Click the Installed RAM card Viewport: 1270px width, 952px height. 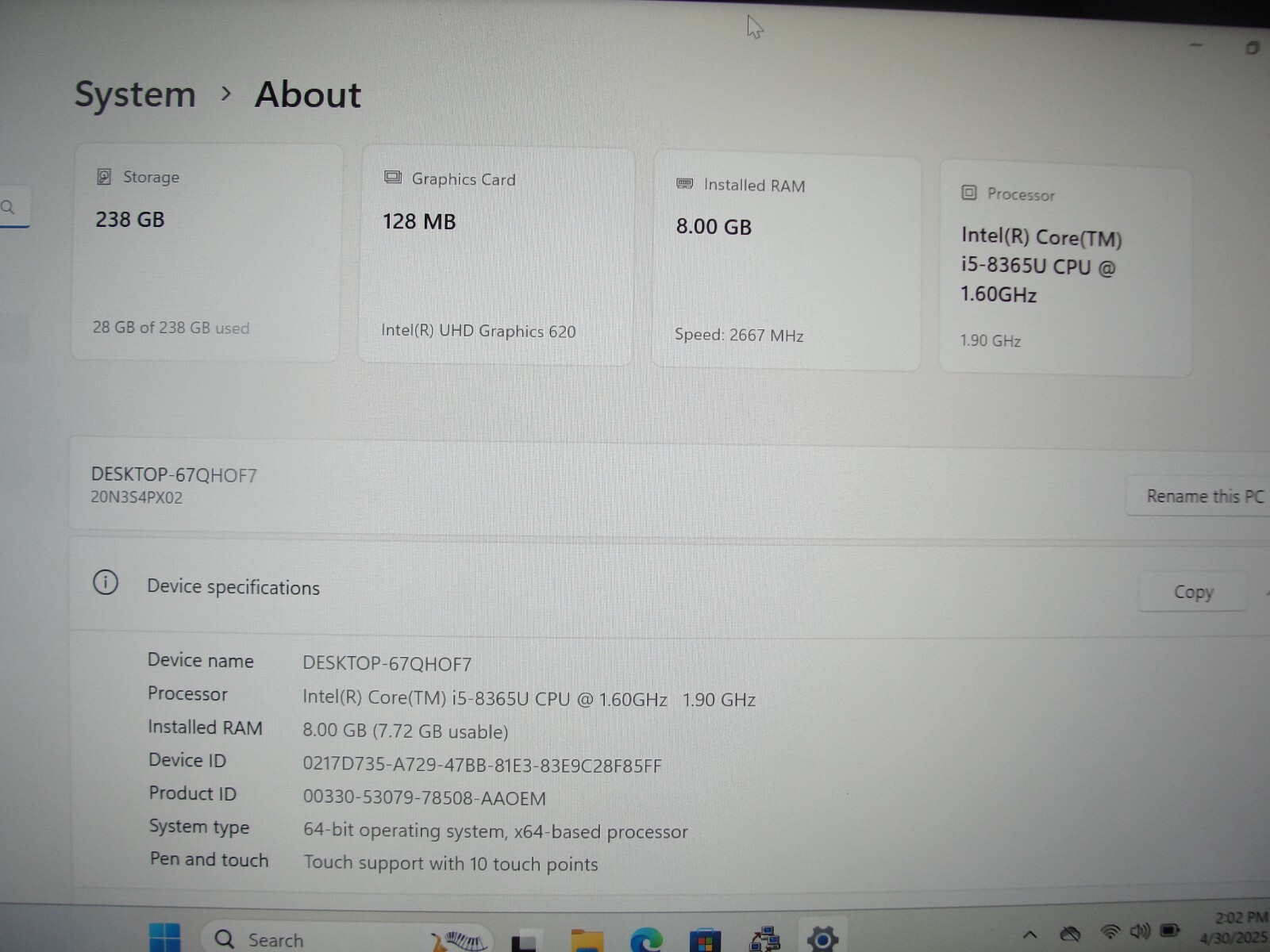coord(786,262)
